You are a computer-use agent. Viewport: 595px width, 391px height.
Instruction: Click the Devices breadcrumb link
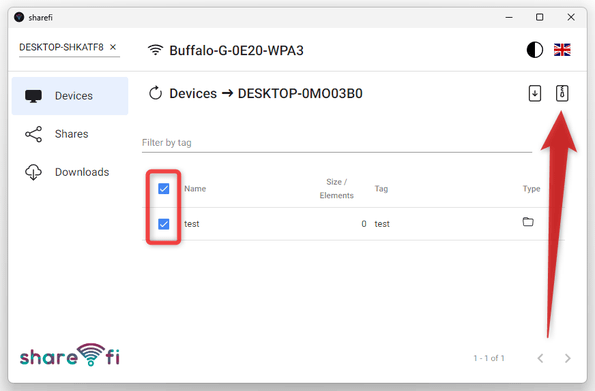pos(193,93)
